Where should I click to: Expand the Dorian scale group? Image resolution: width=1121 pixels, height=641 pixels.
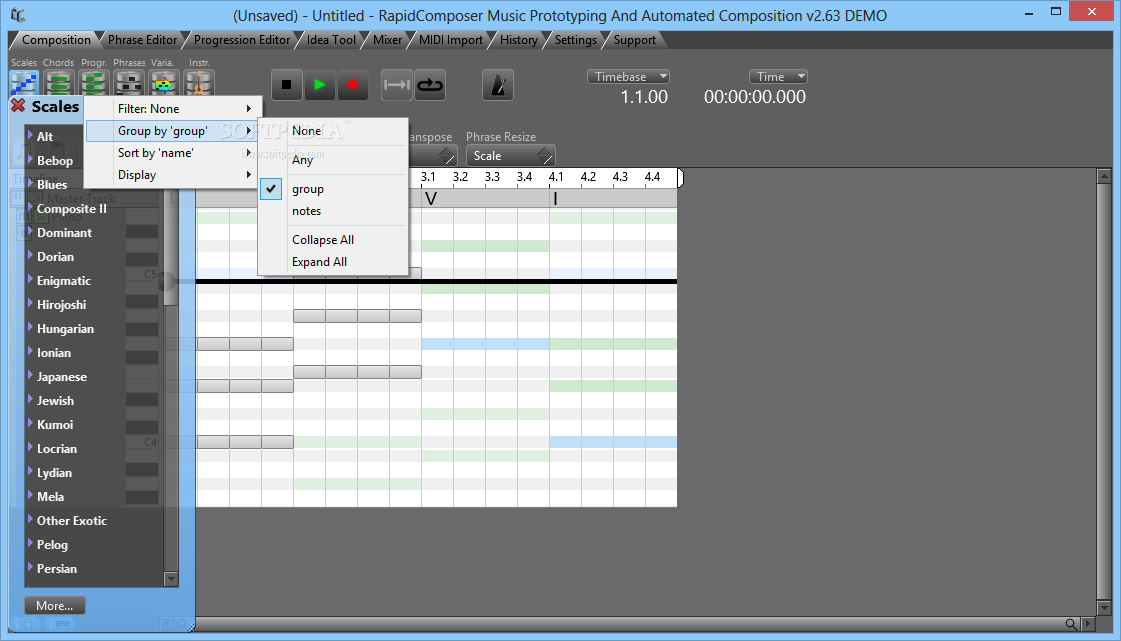point(30,255)
